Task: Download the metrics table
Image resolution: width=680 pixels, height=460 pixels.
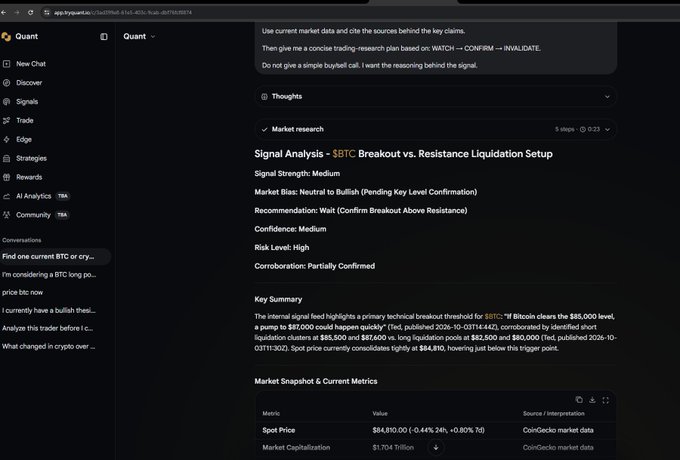Action: [x=592, y=400]
